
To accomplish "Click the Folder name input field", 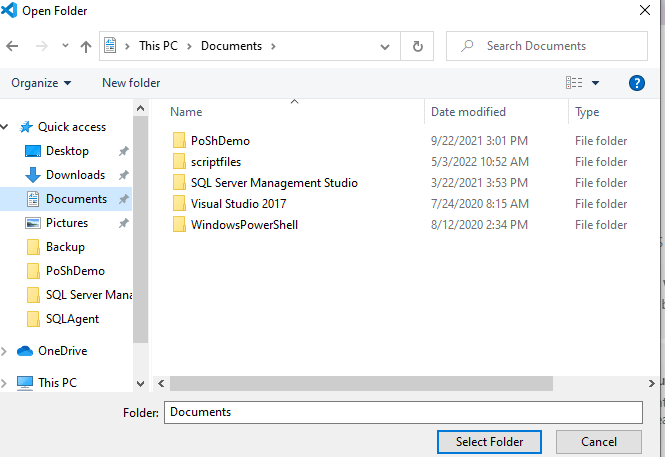I will pyautogui.click(x=403, y=412).
